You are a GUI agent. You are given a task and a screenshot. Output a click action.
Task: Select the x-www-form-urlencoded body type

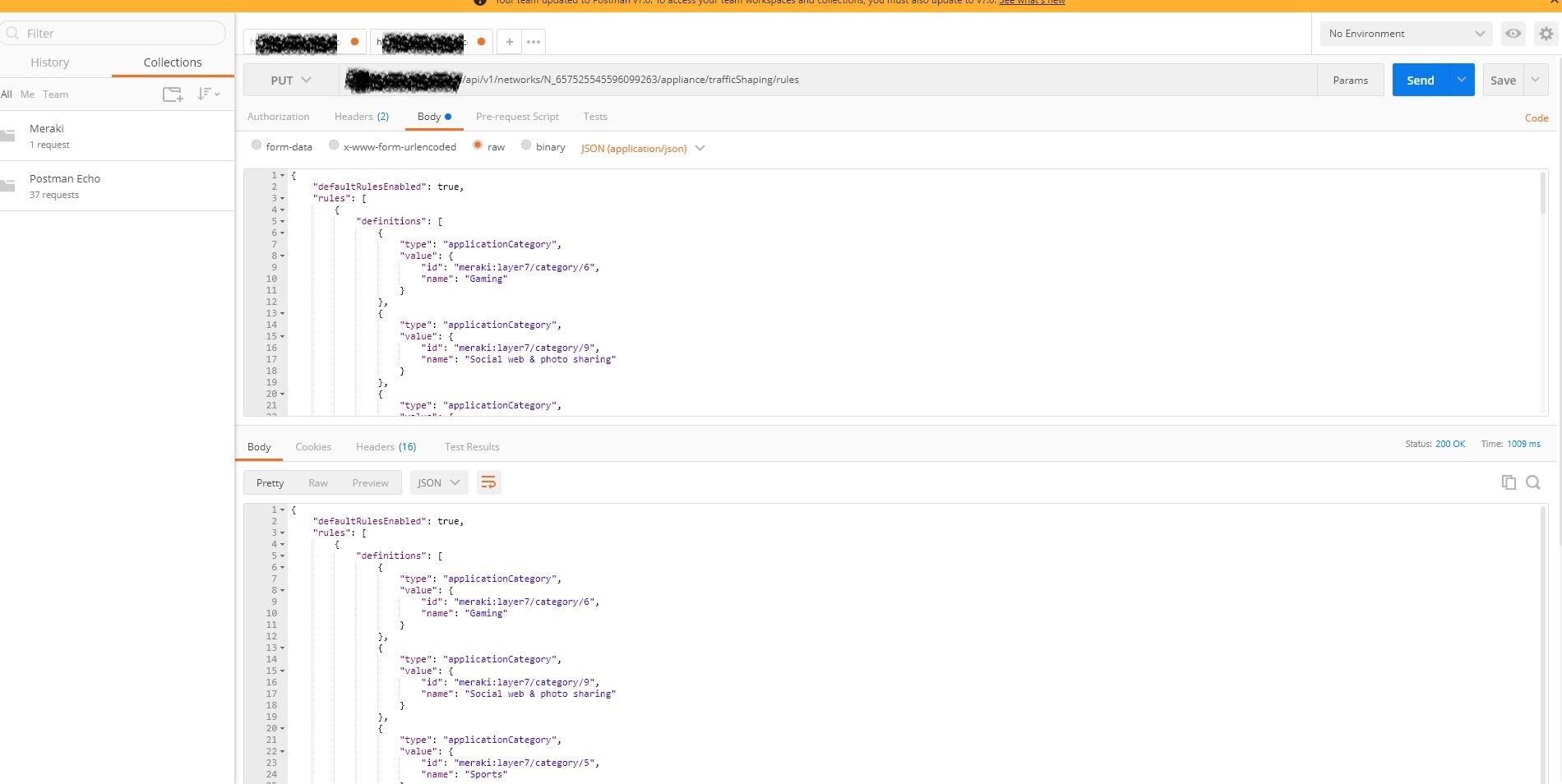(333, 145)
